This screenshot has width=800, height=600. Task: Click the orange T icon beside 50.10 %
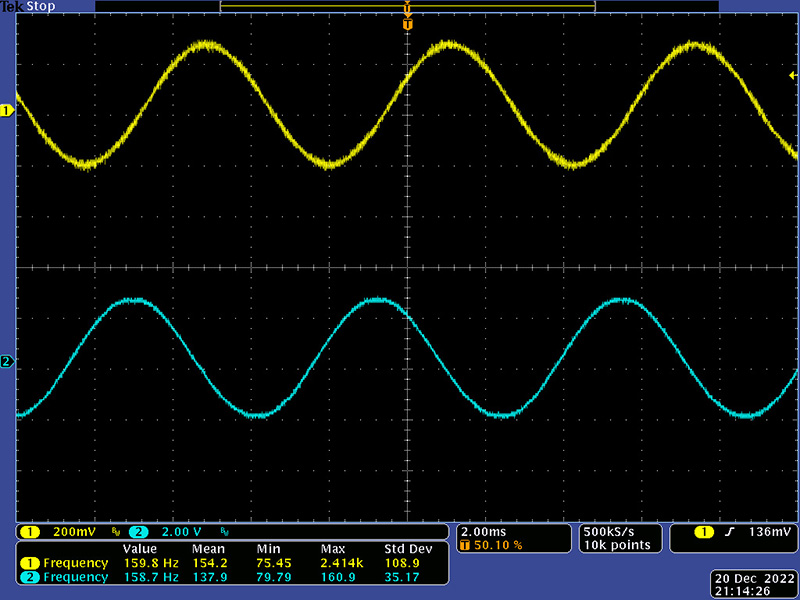[464, 545]
